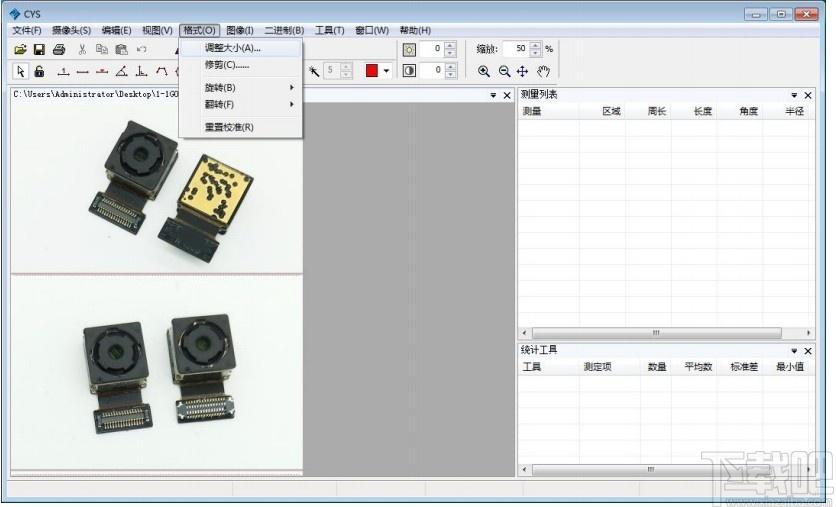This screenshot has width=836, height=507.
Task: Select the arrow pointer tool
Action: [20, 71]
